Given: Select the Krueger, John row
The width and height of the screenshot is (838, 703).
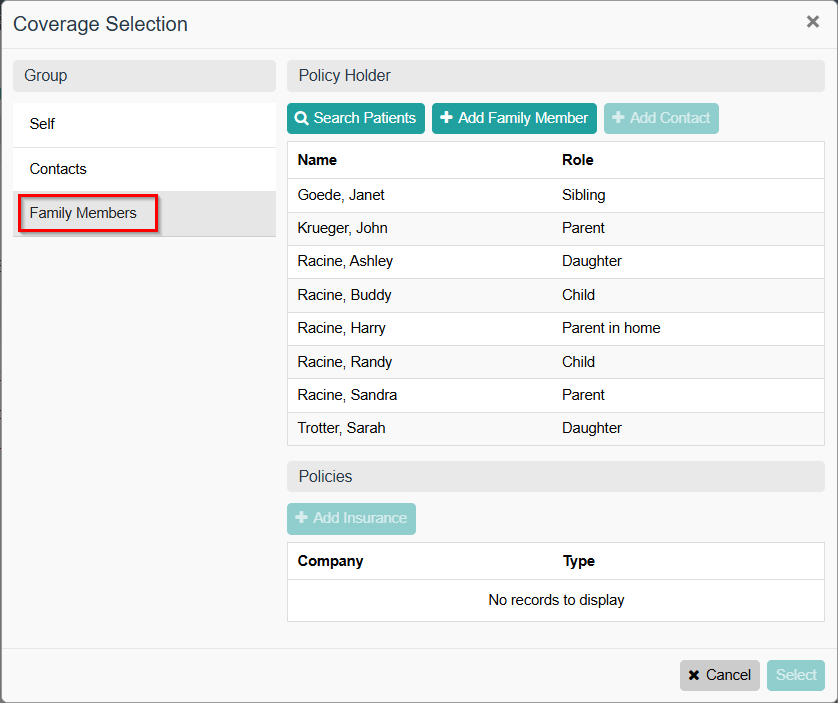Looking at the screenshot, I should coord(342,228).
